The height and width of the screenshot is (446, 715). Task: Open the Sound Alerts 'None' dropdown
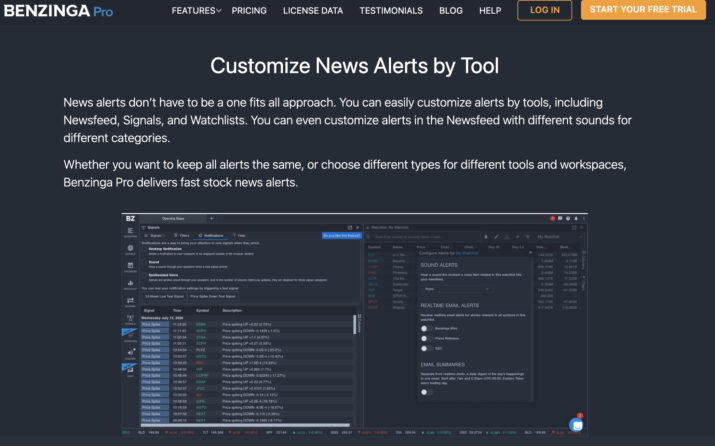[456, 289]
